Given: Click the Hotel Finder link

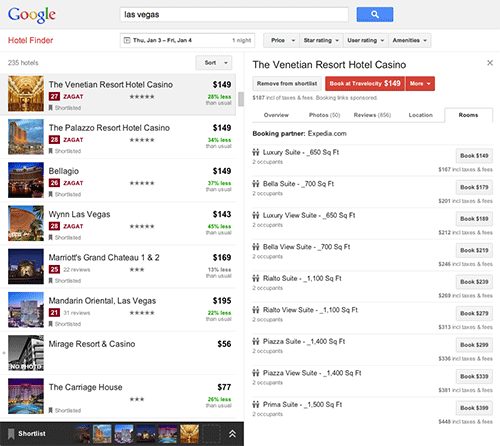Looking at the screenshot, I should point(30,40).
